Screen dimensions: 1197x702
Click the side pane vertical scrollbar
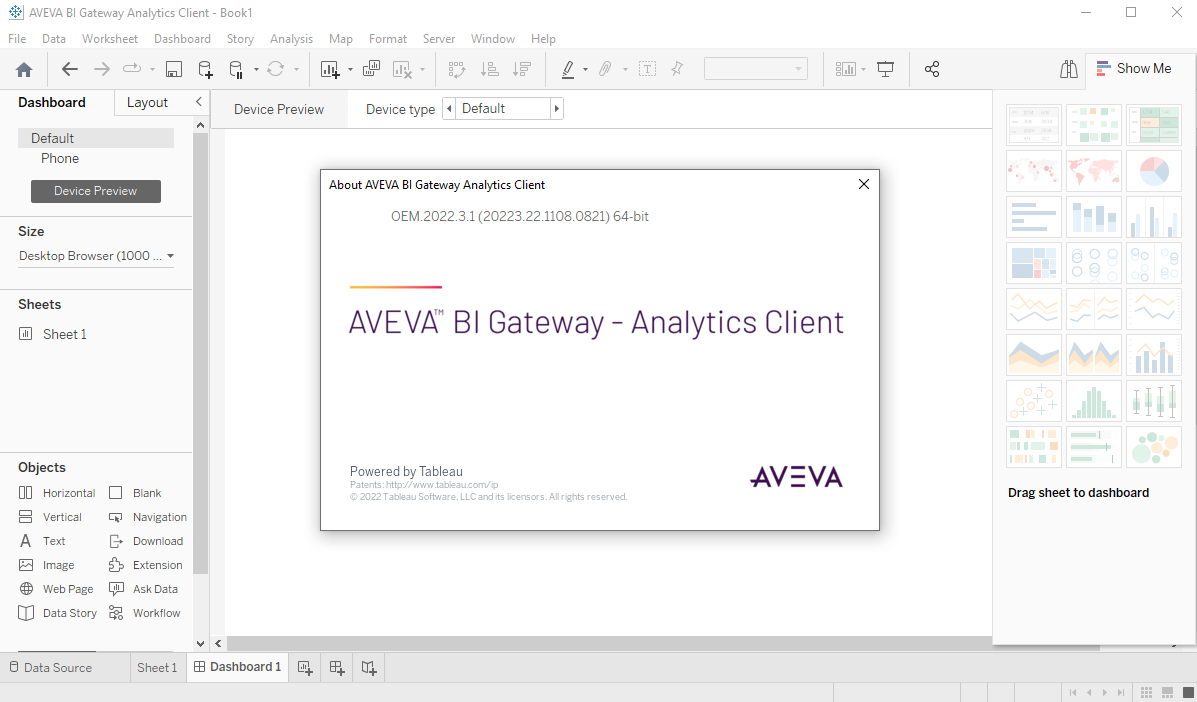coord(200,351)
